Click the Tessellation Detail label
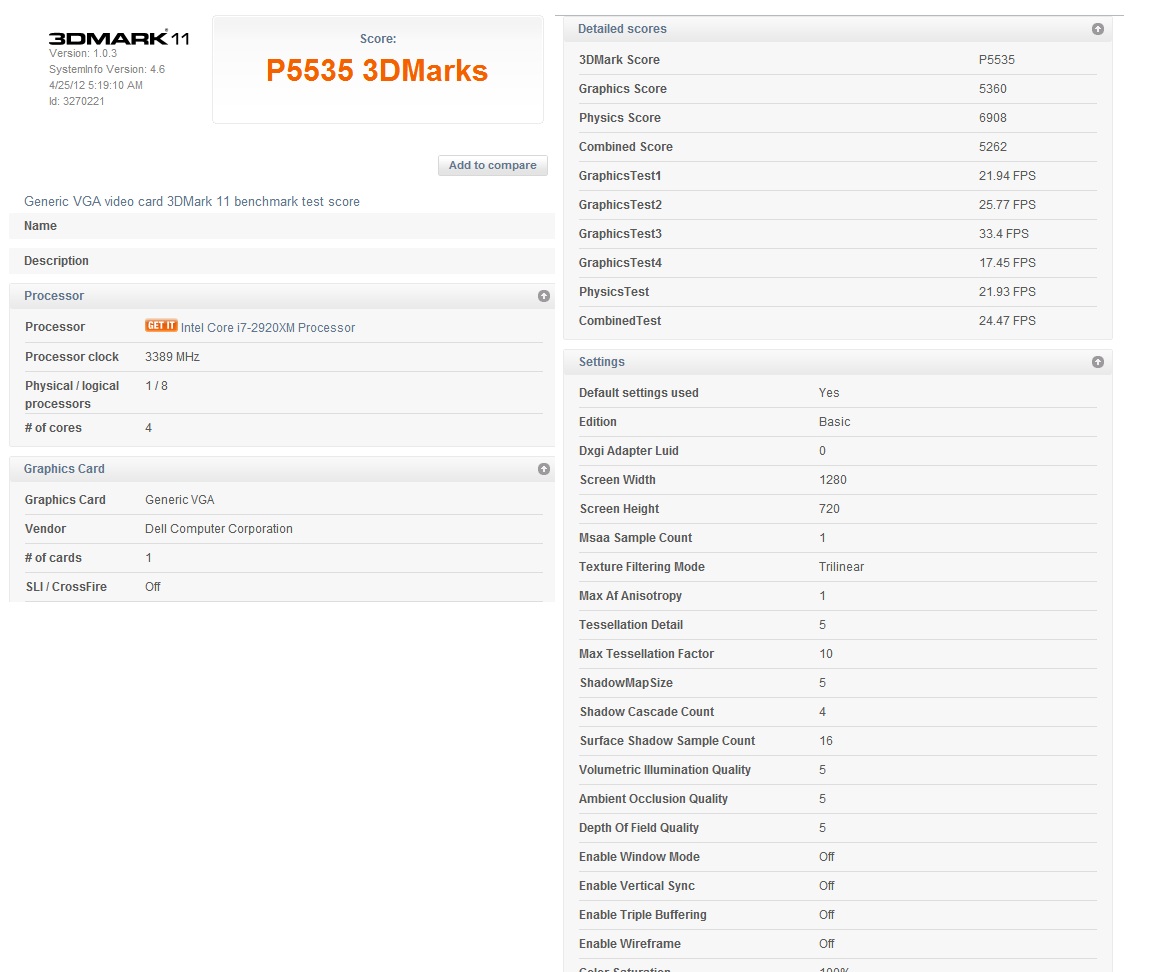This screenshot has height=972, width=1151. [x=631, y=625]
